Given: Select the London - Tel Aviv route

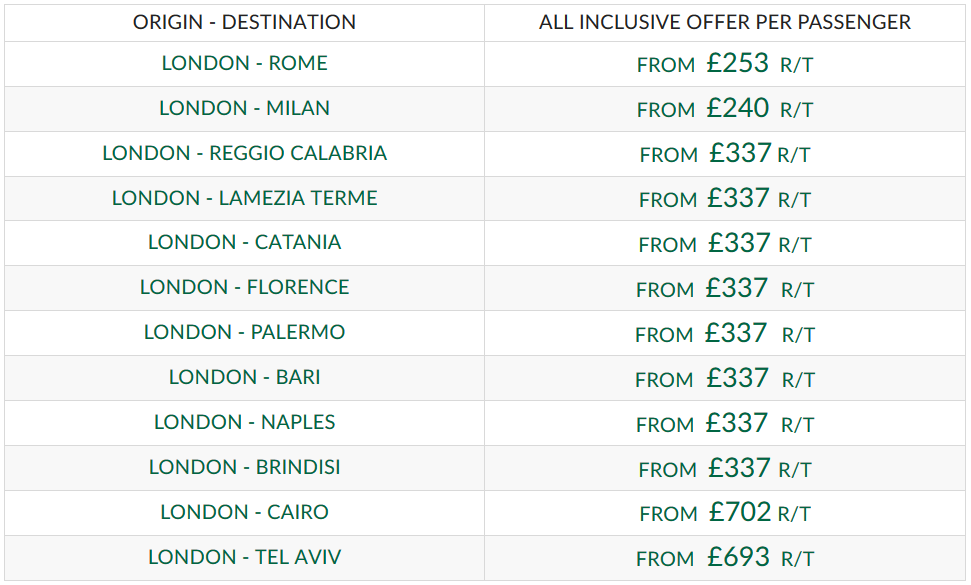Looking at the screenshot, I should 244,557.
